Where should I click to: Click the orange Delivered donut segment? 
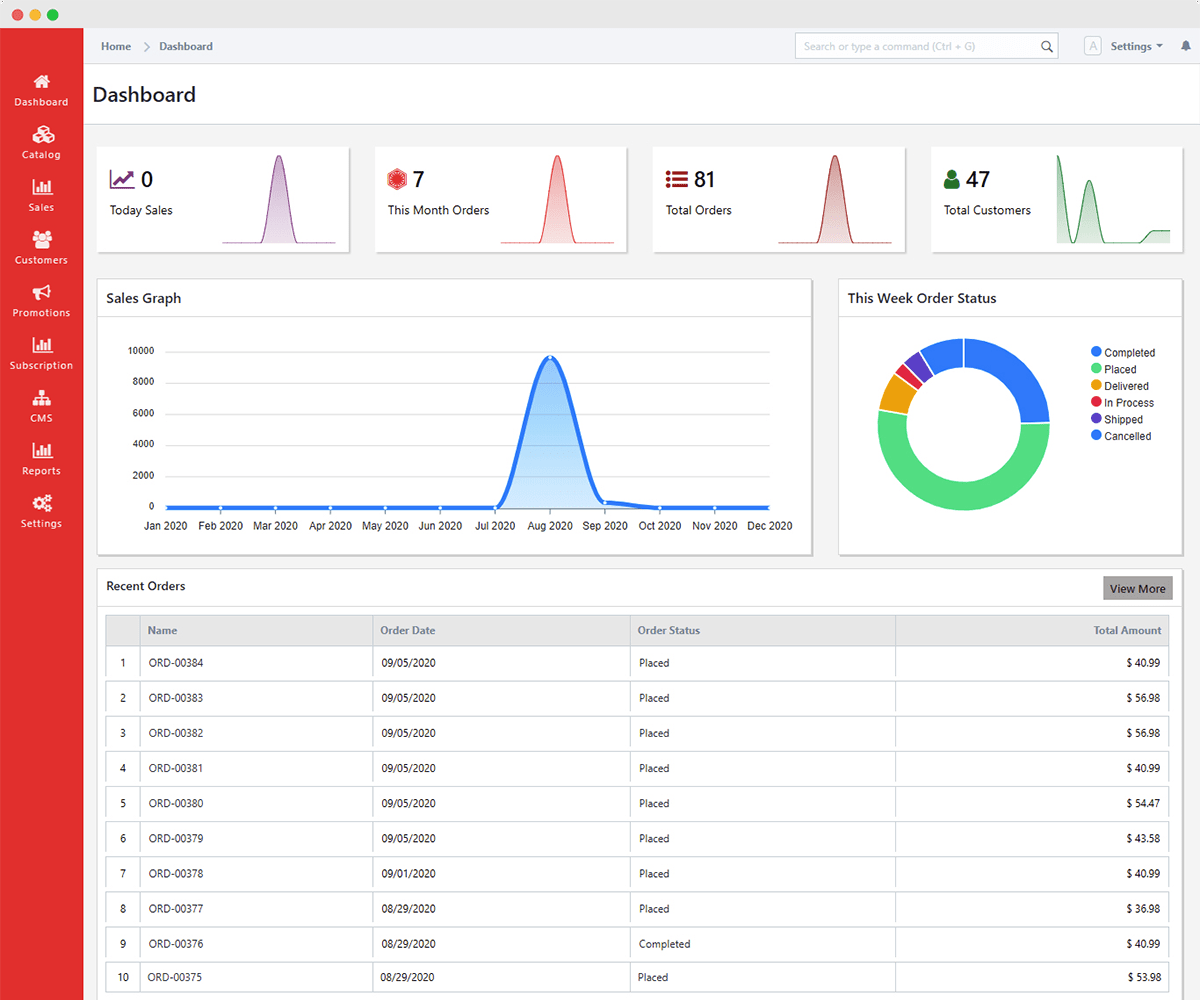[896, 394]
